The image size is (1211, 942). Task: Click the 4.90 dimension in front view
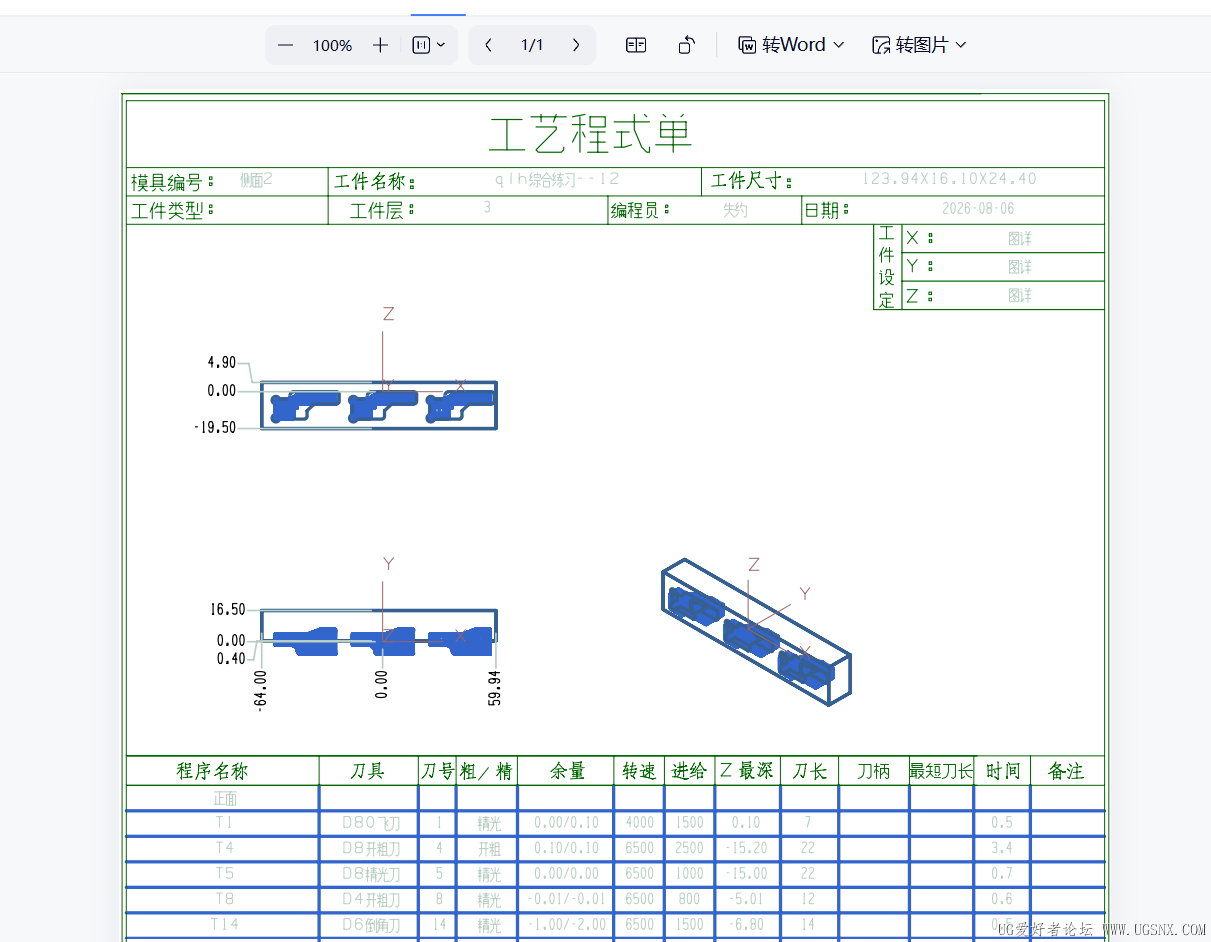222,362
